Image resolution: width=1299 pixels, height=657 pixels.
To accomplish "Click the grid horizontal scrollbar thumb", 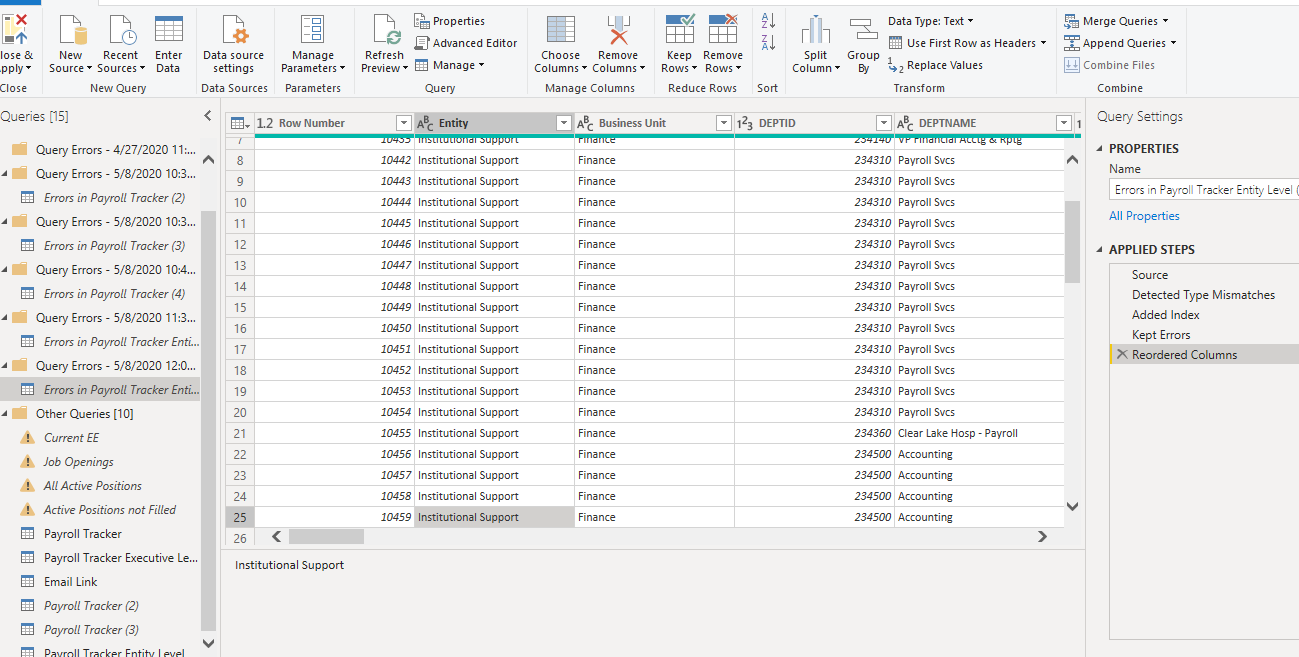I will coord(327,537).
